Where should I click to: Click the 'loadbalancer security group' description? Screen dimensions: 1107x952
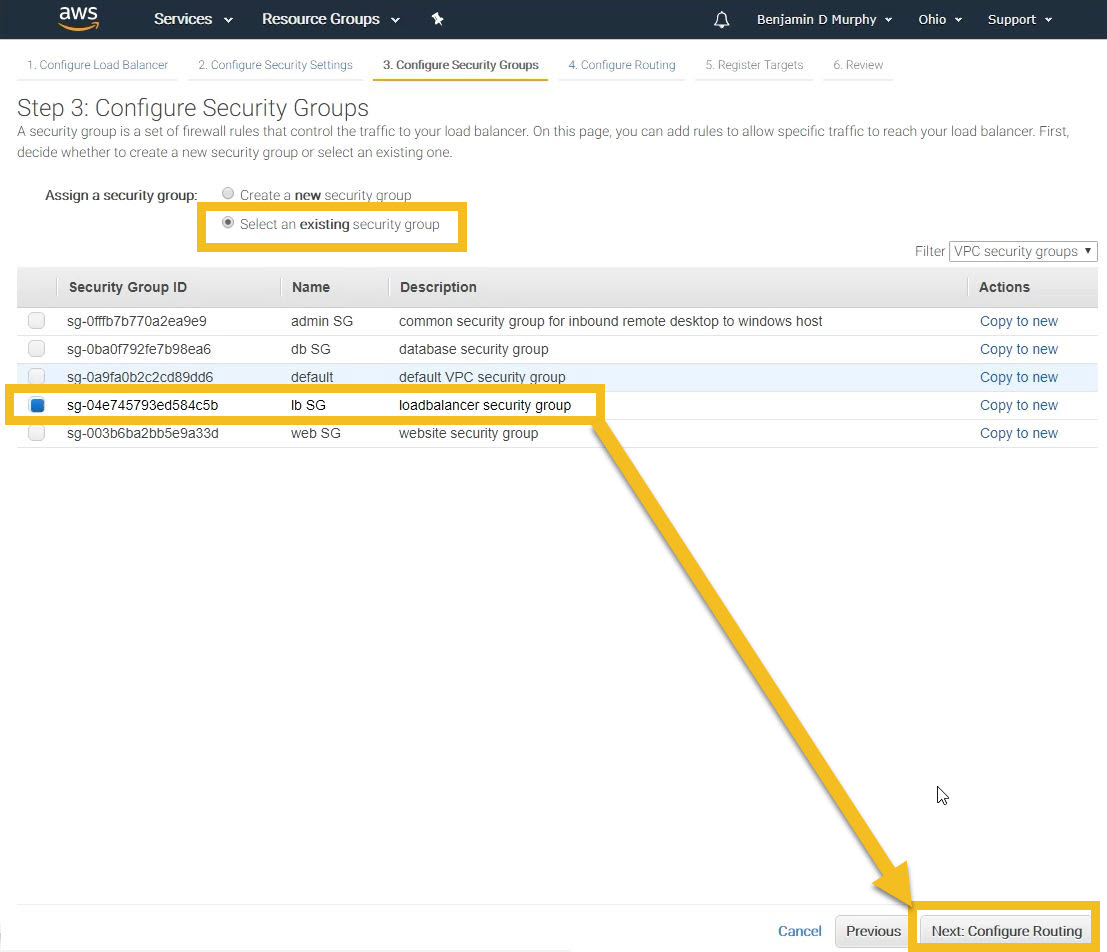coord(485,405)
